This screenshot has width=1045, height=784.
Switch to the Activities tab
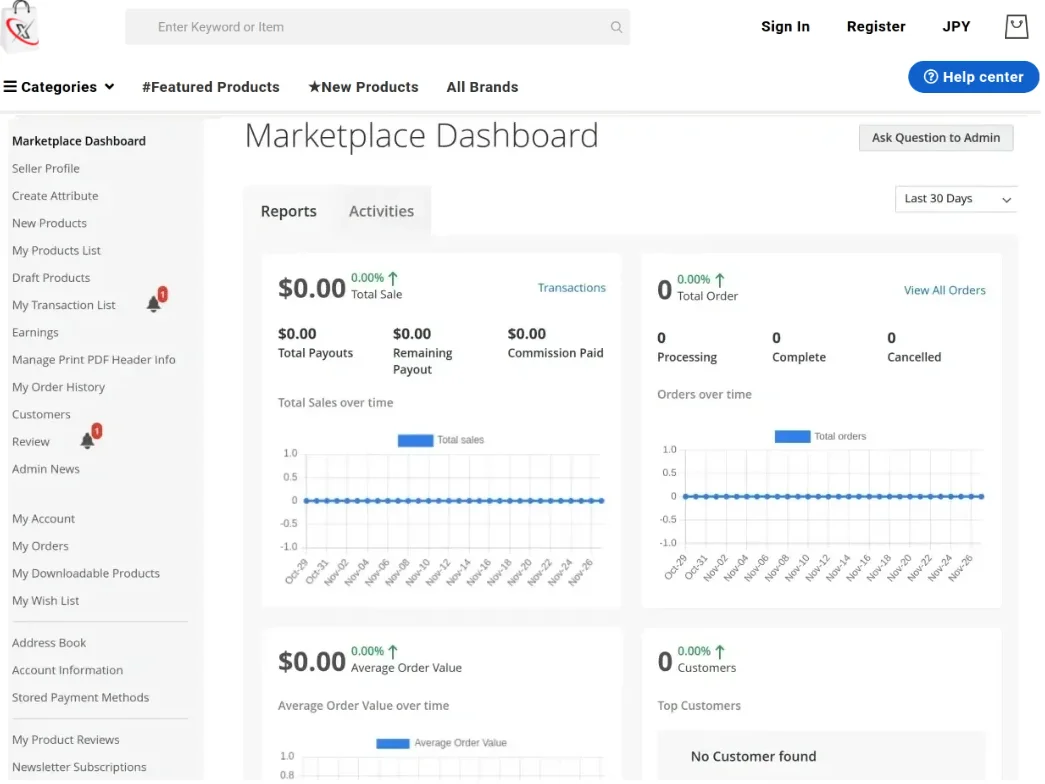coord(381,211)
